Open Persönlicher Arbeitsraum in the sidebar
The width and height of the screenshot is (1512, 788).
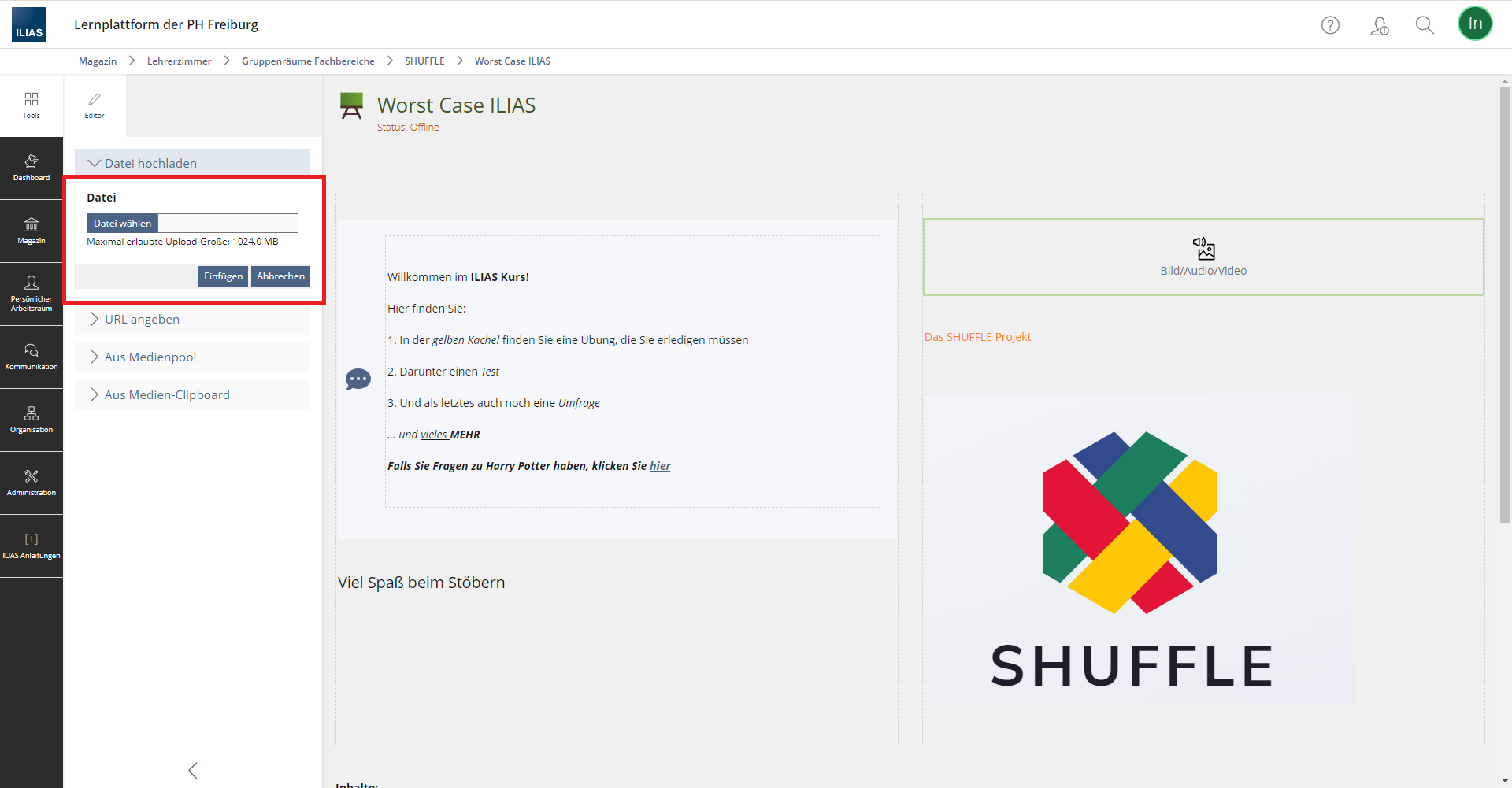point(31,294)
